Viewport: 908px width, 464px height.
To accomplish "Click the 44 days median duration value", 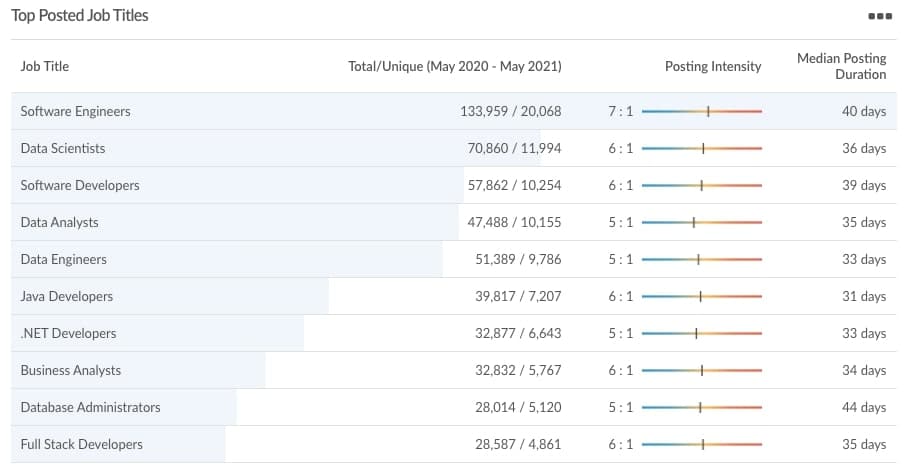I will (864, 407).
